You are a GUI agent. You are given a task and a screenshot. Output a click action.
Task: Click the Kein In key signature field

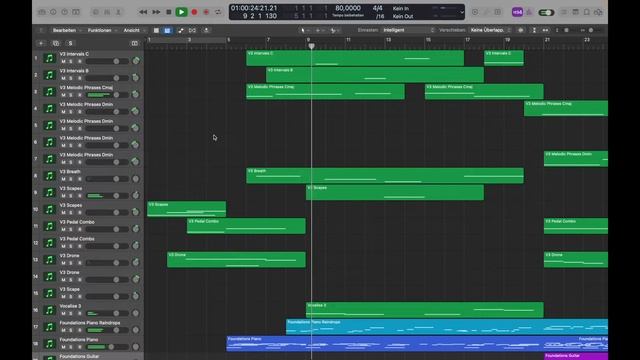[400, 8]
